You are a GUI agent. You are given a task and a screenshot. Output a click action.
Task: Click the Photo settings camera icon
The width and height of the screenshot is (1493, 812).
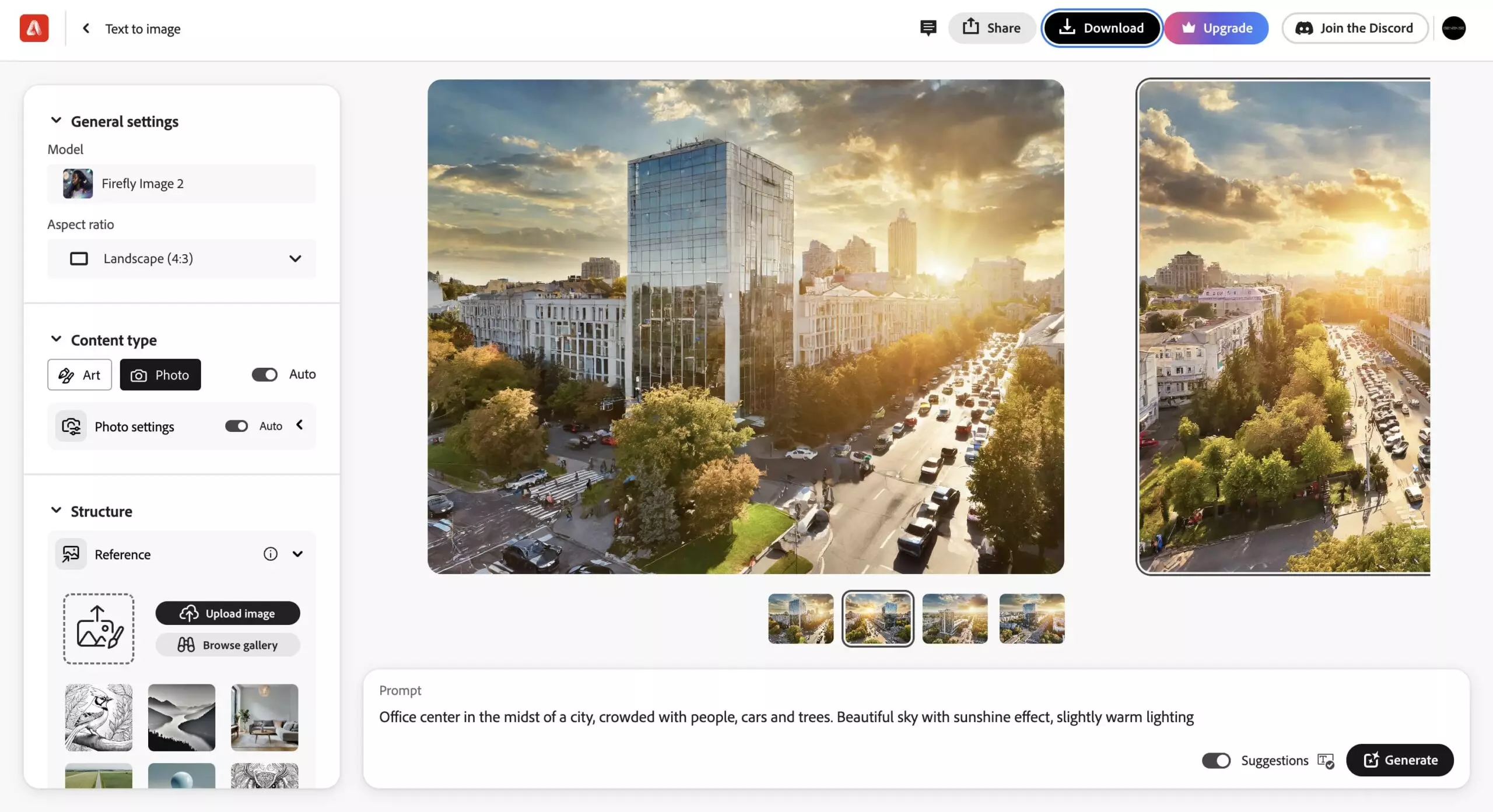coord(71,426)
